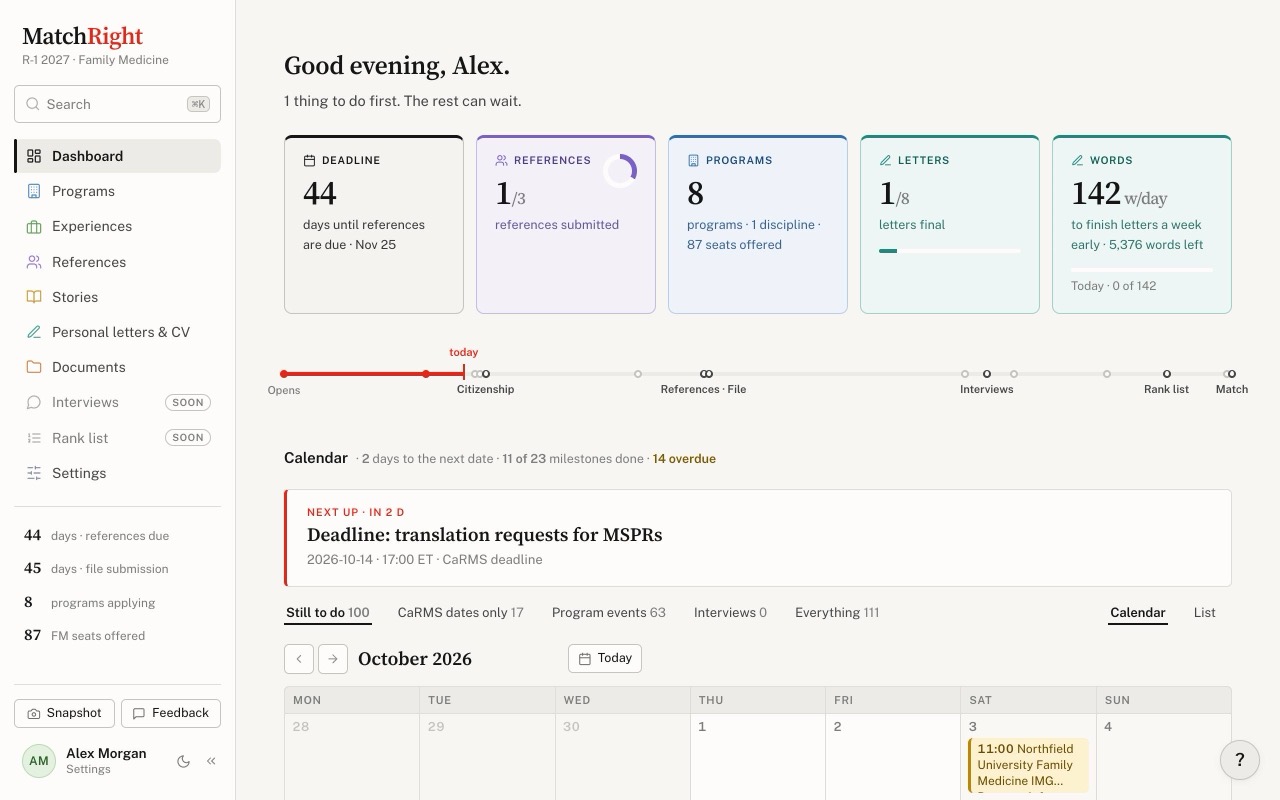Click the Documents folder icon
This screenshot has height=800, width=1280.
pos(34,367)
